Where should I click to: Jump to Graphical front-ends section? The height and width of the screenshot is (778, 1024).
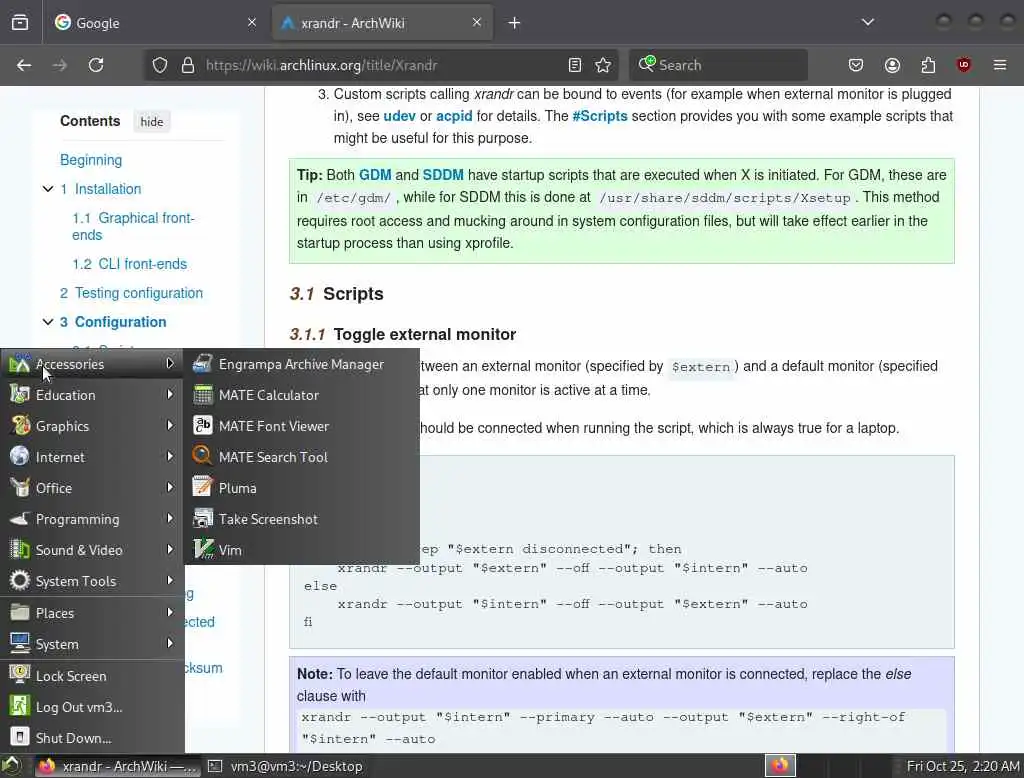[133, 226]
